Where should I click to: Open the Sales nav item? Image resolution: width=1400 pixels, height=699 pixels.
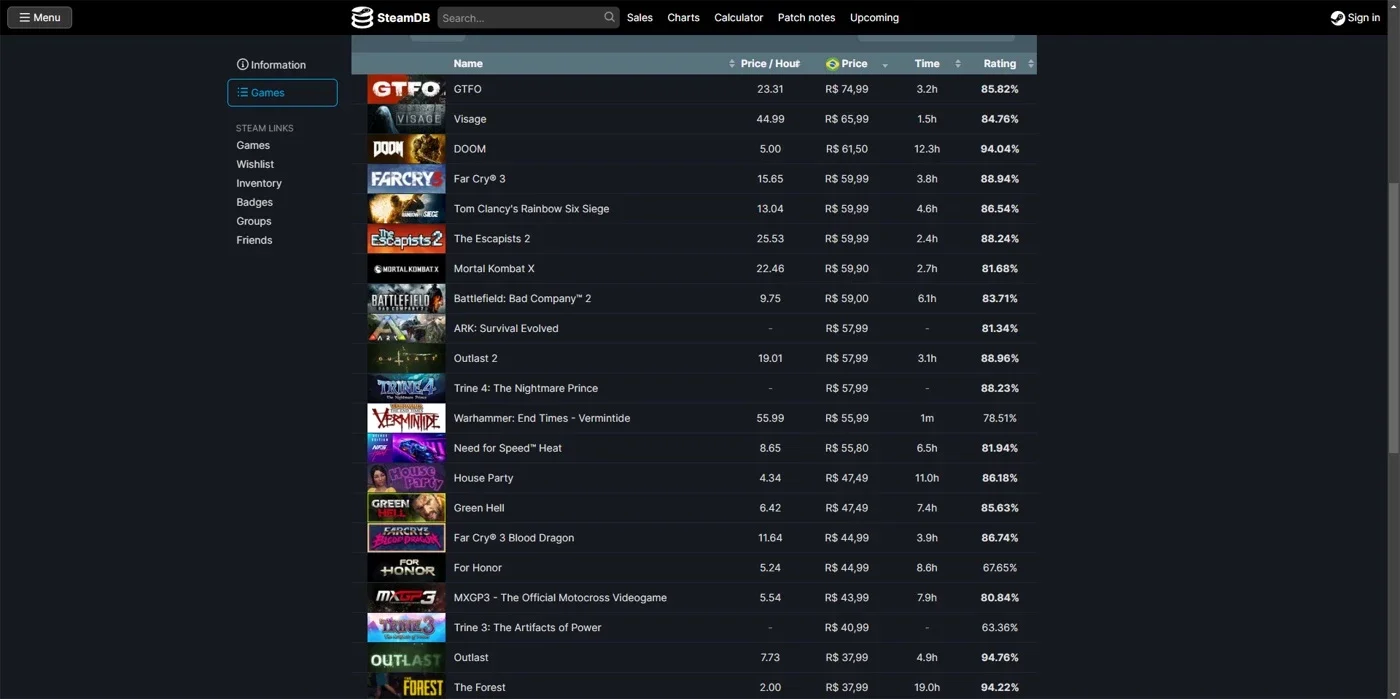pos(640,17)
